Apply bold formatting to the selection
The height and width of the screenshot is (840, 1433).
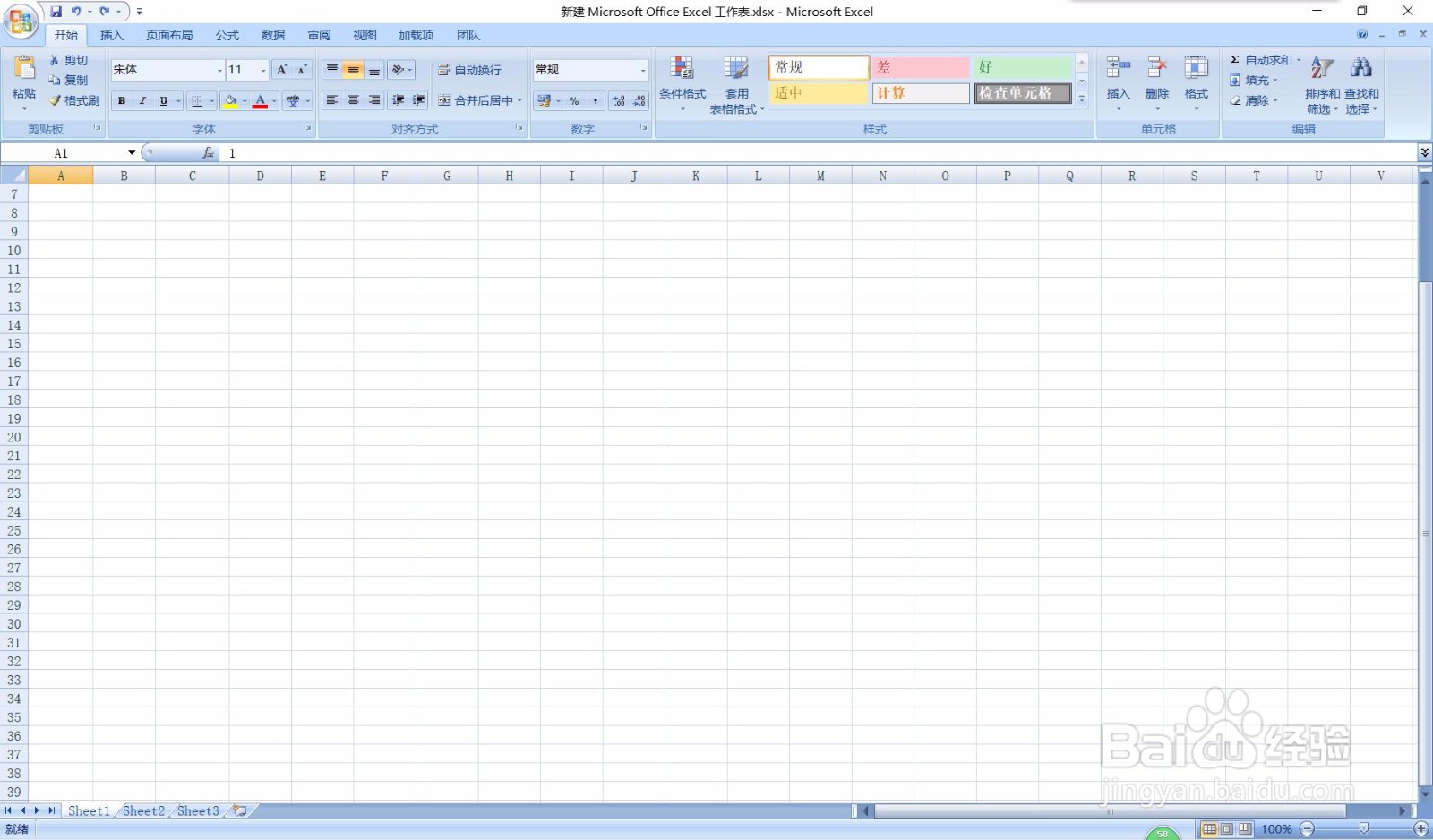coord(121,100)
